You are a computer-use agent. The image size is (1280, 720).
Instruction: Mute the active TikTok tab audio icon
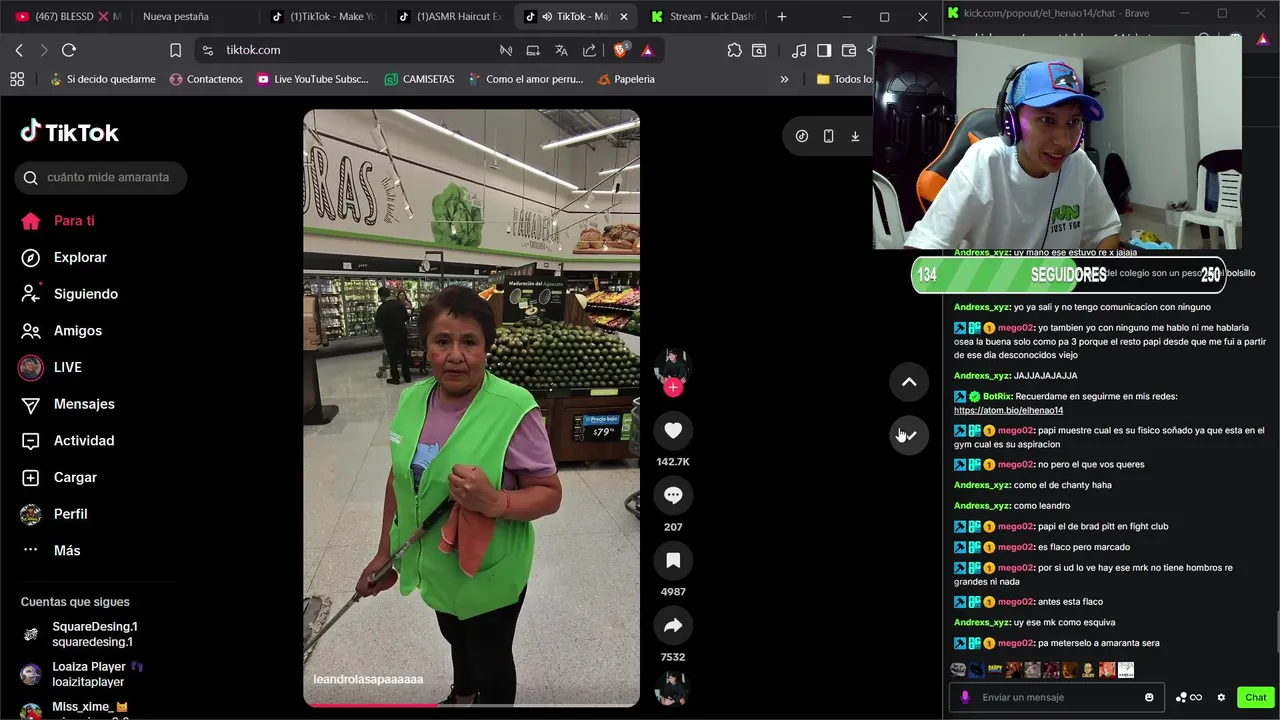click(547, 17)
